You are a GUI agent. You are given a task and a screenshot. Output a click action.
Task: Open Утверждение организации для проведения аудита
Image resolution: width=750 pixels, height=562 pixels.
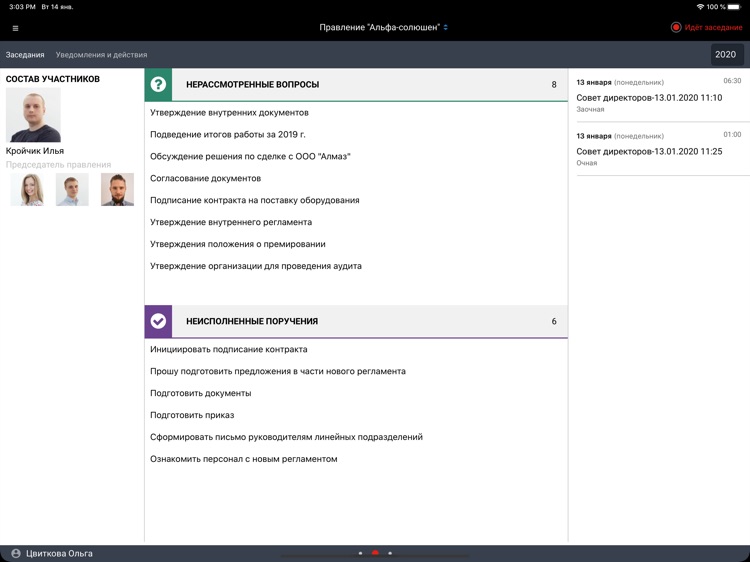coord(256,266)
